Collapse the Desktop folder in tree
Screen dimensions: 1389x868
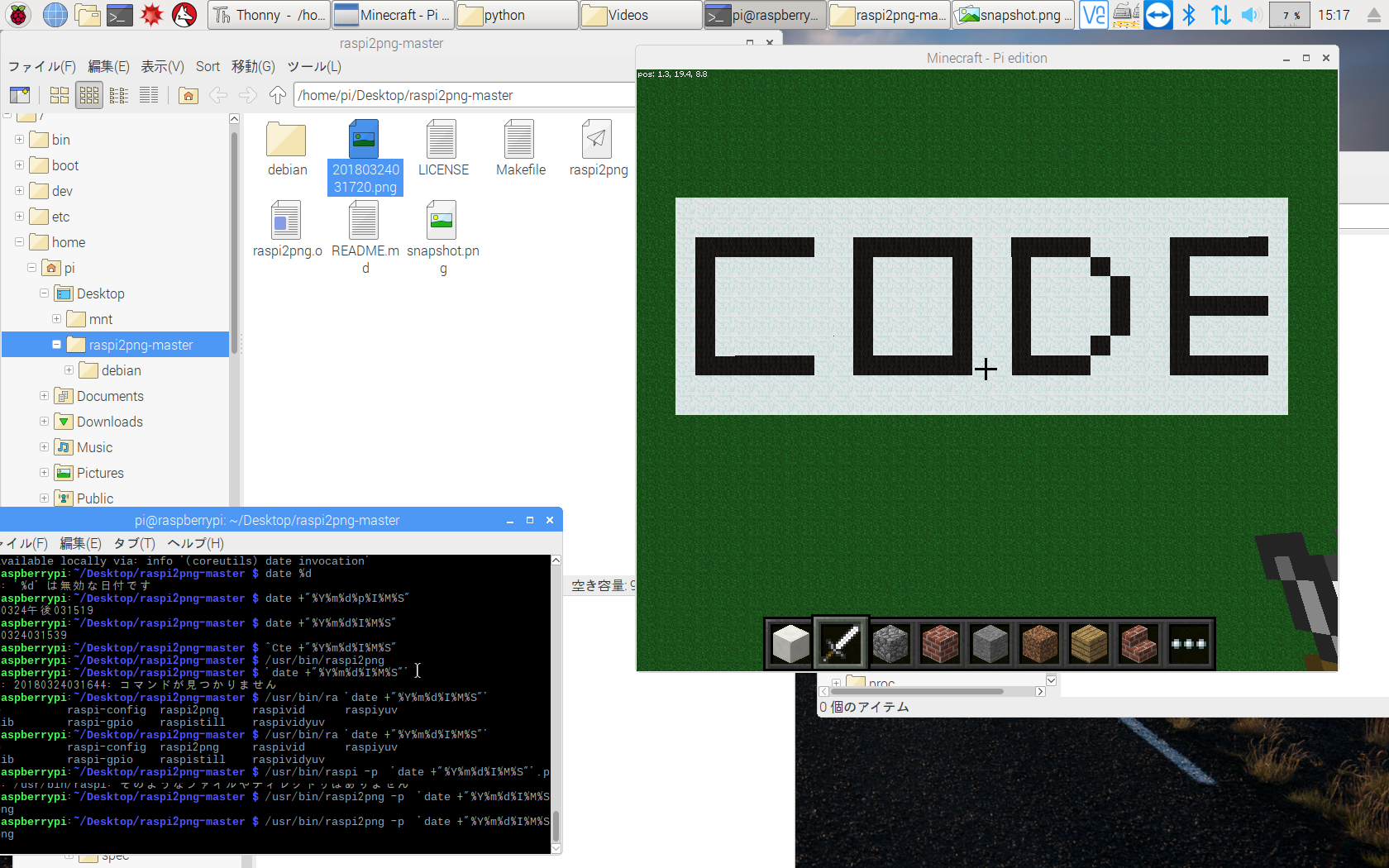[x=44, y=293]
